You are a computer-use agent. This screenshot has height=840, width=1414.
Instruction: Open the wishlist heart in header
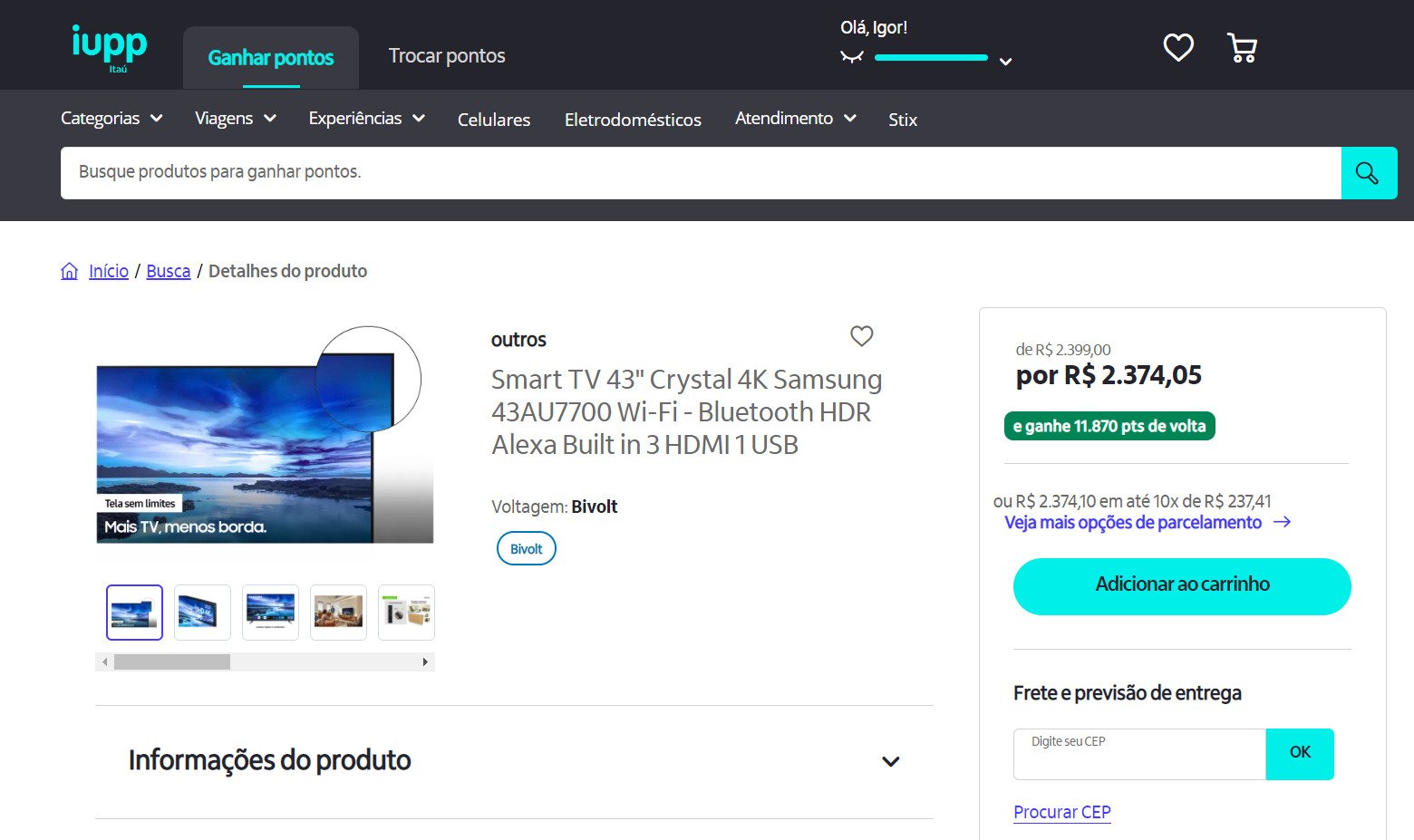pyautogui.click(x=1178, y=47)
